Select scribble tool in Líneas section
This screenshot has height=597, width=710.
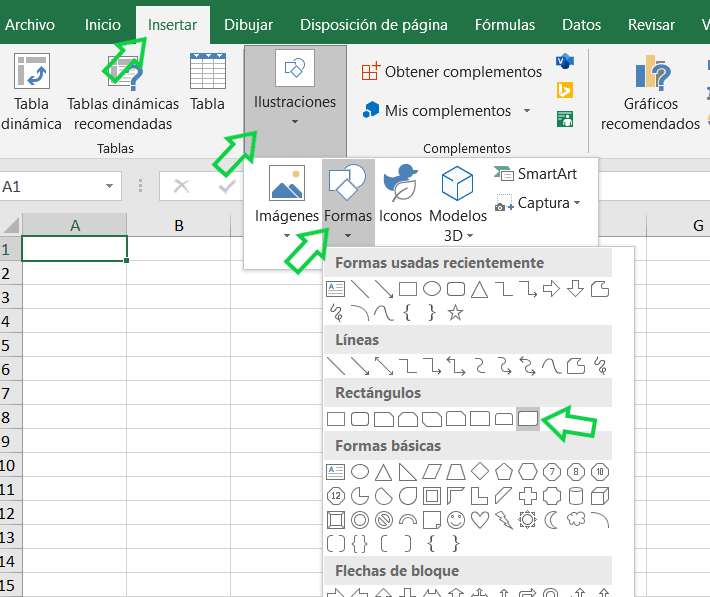click(x=600, y=366)
